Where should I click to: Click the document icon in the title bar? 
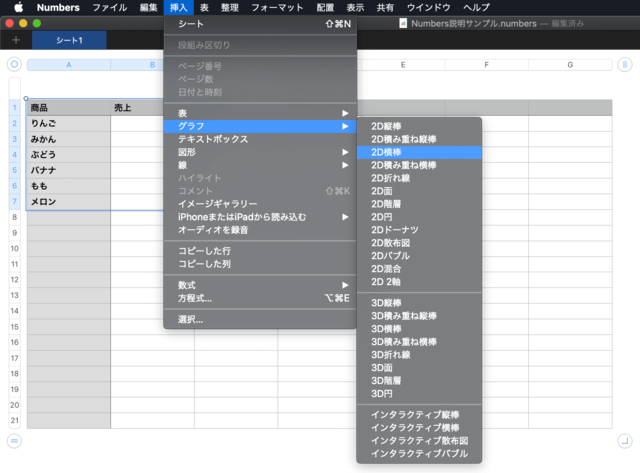[403, 23]
